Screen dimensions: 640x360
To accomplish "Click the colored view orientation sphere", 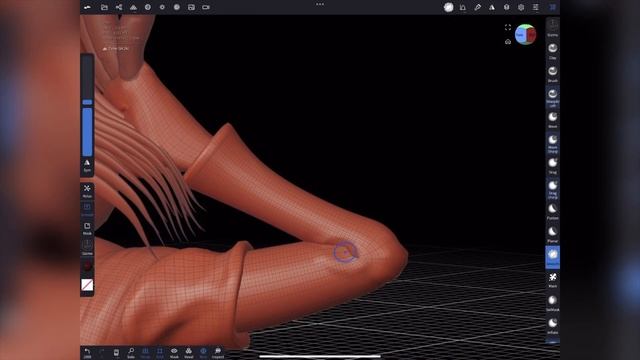I will point(525,35).
